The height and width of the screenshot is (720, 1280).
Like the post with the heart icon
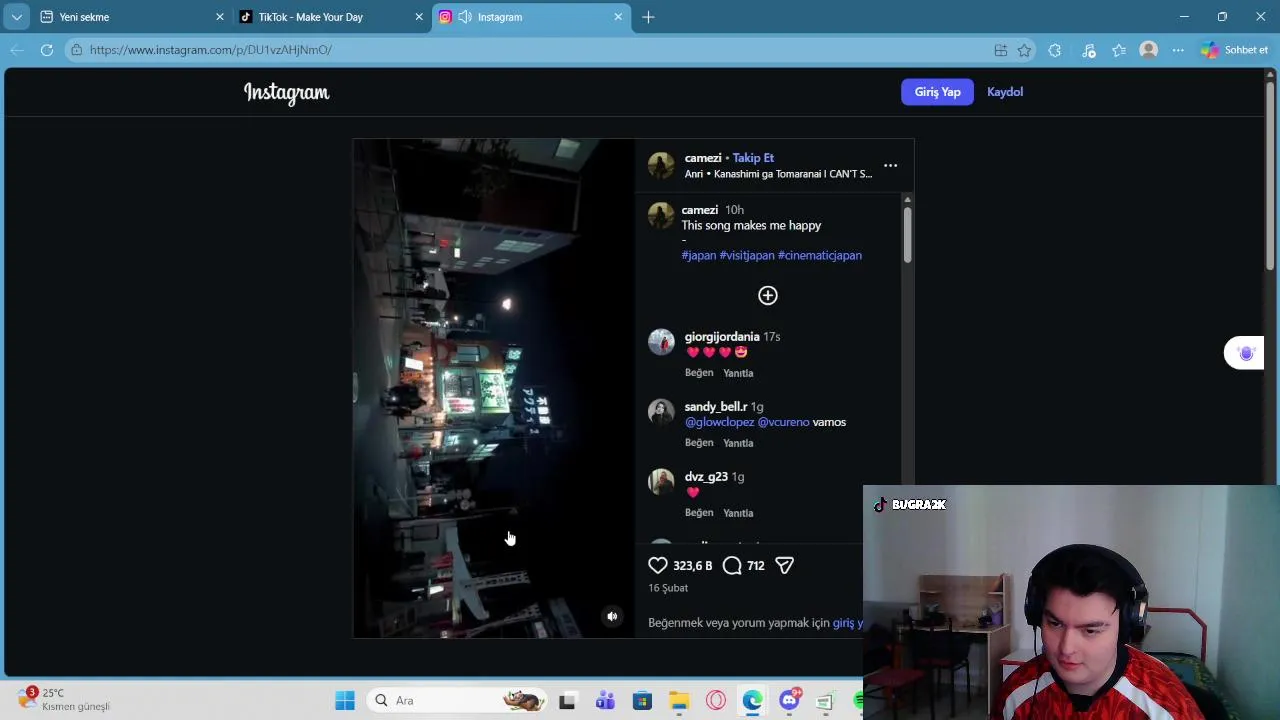[x=657, y=565]
